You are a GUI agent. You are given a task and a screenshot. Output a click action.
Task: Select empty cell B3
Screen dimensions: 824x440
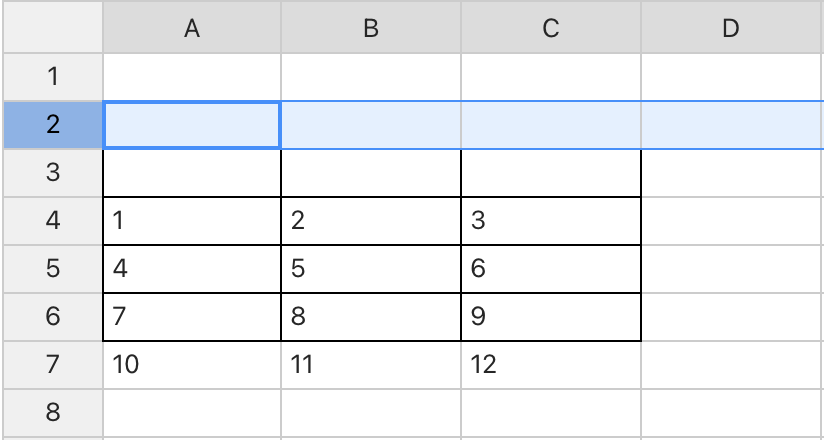tap(371, 173)
